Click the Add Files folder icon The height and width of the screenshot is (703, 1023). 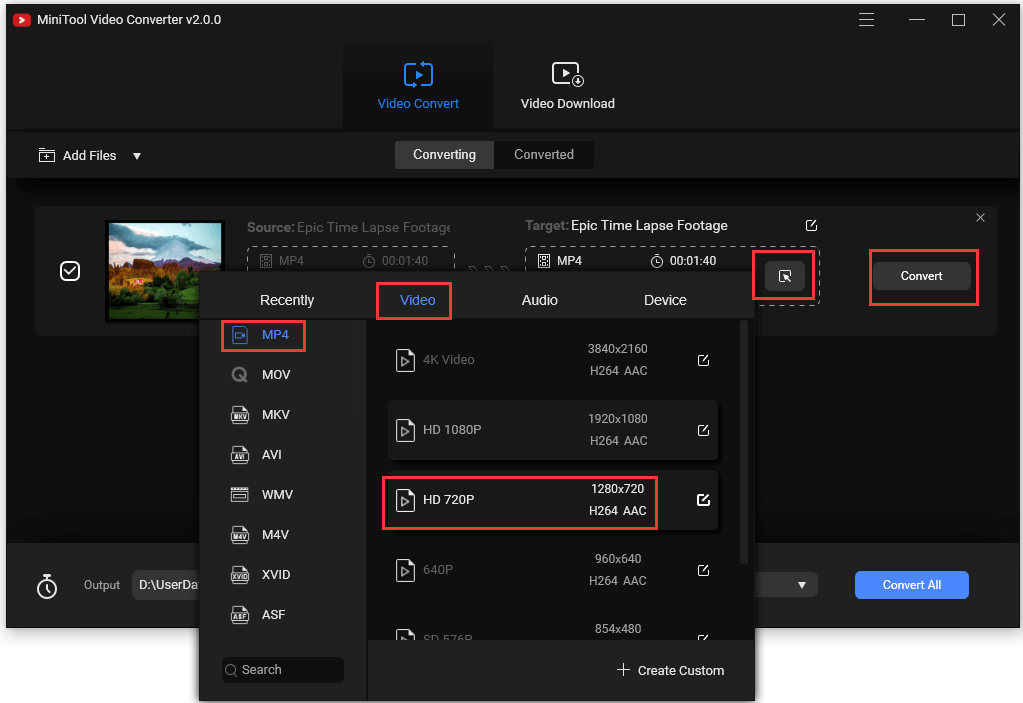(x=46, y=155)
